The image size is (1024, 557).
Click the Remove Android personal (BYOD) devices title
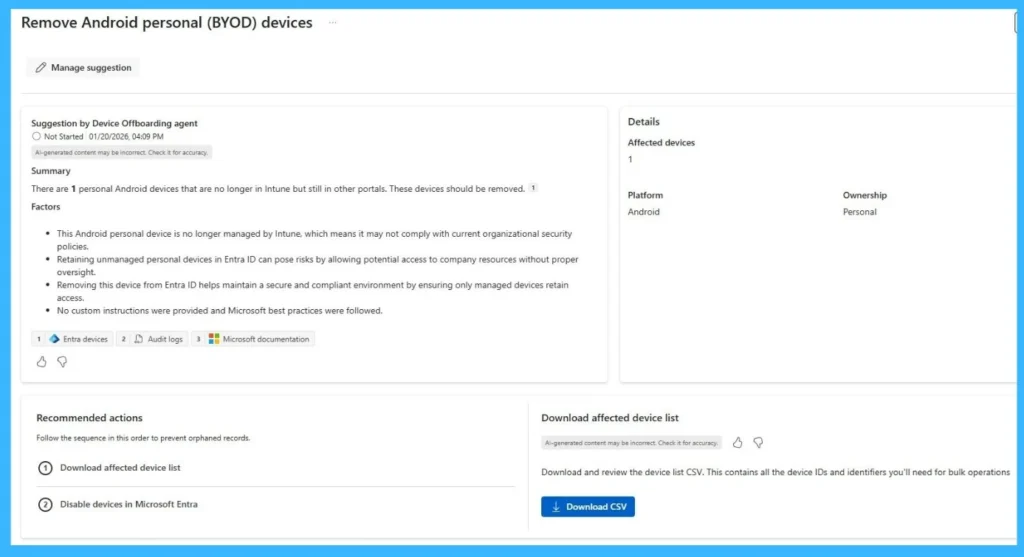coord(167,22)
